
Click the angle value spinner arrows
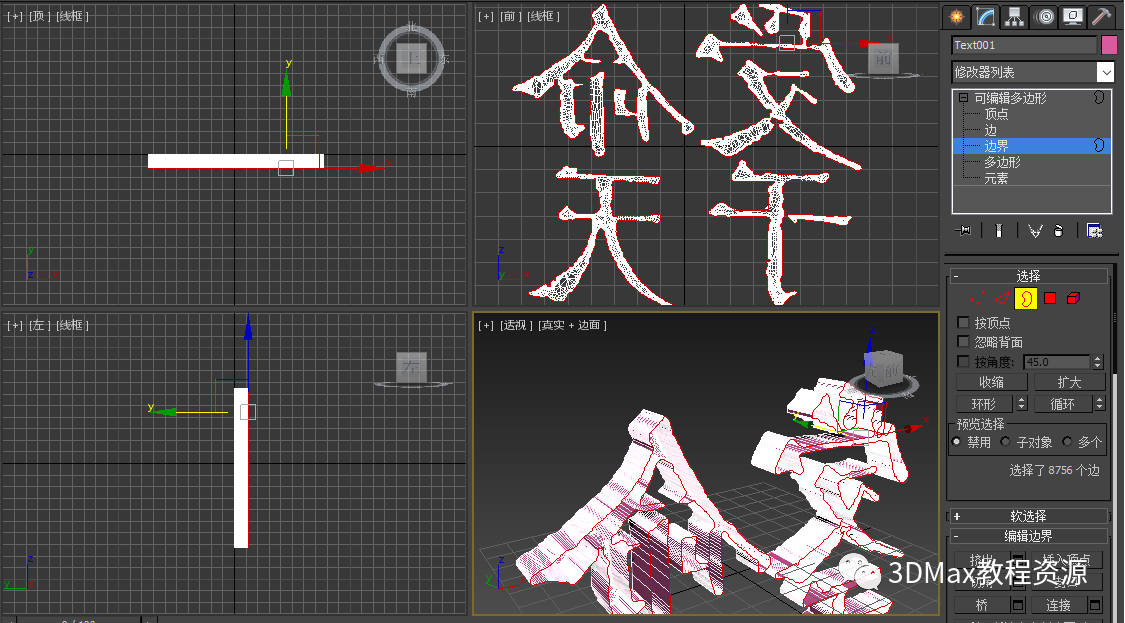point(1097,362)
